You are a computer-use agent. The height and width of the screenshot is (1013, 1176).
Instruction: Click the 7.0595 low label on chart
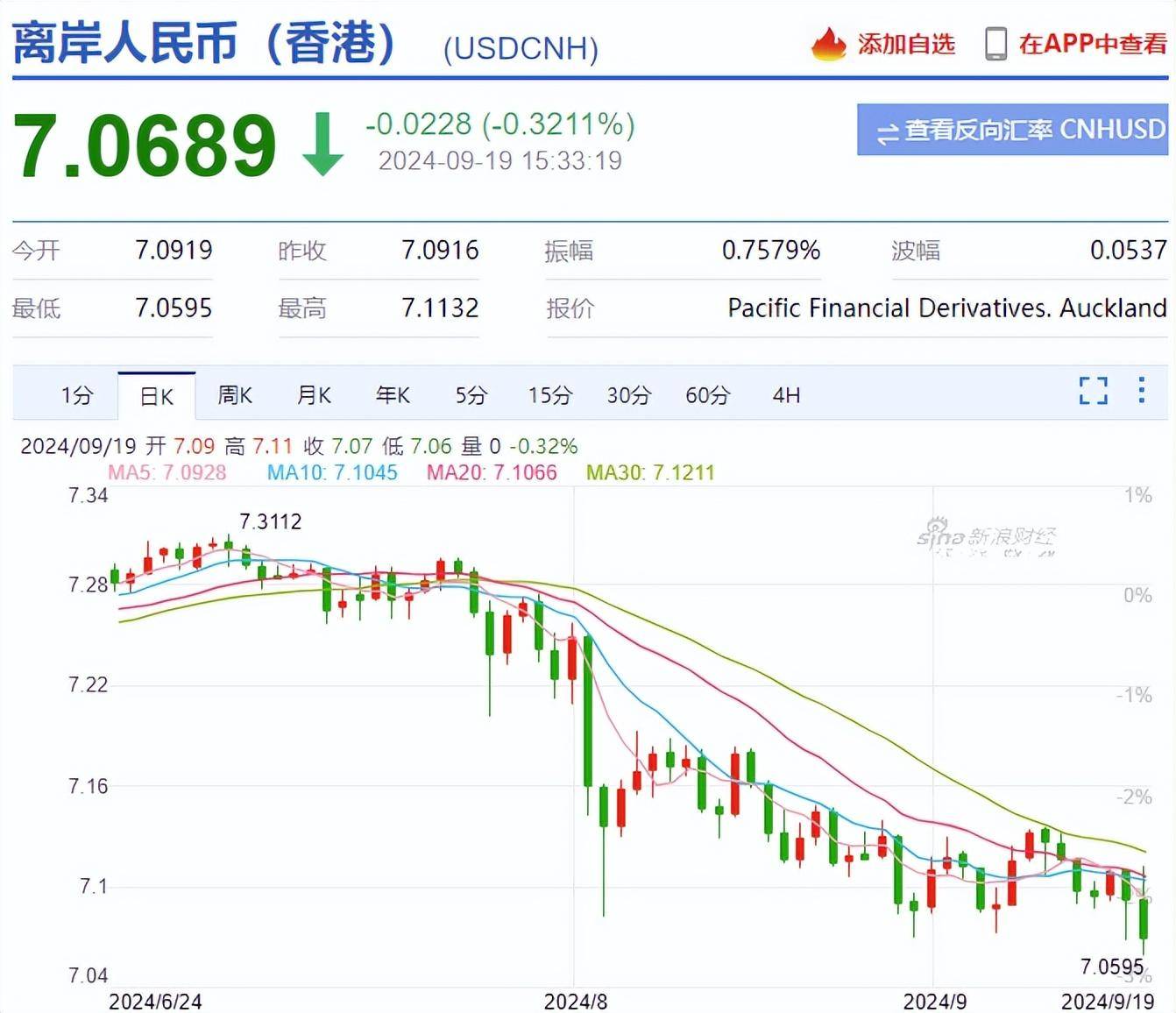[1112, 967]
